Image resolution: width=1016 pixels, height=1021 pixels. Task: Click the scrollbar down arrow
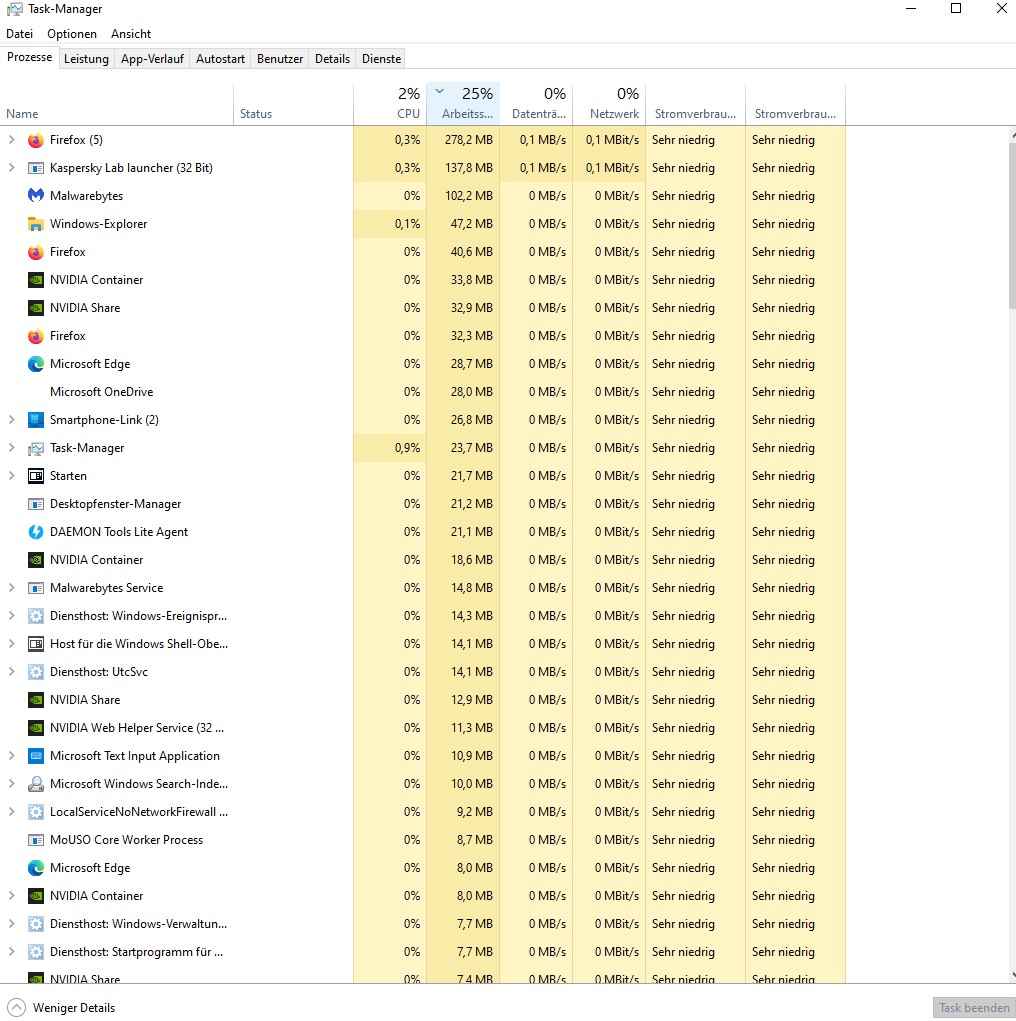pyautogui.click(x=1013, y=975)
